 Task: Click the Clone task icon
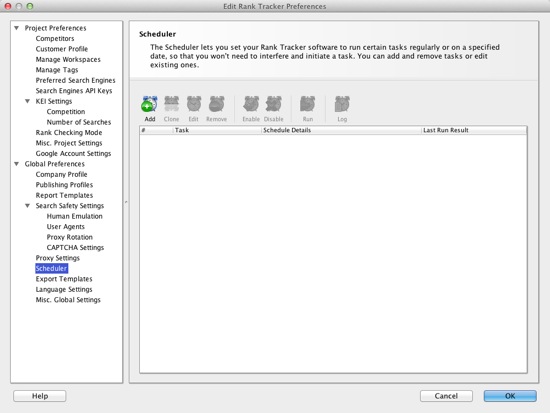pyautogui.click(x=172, y=104)
